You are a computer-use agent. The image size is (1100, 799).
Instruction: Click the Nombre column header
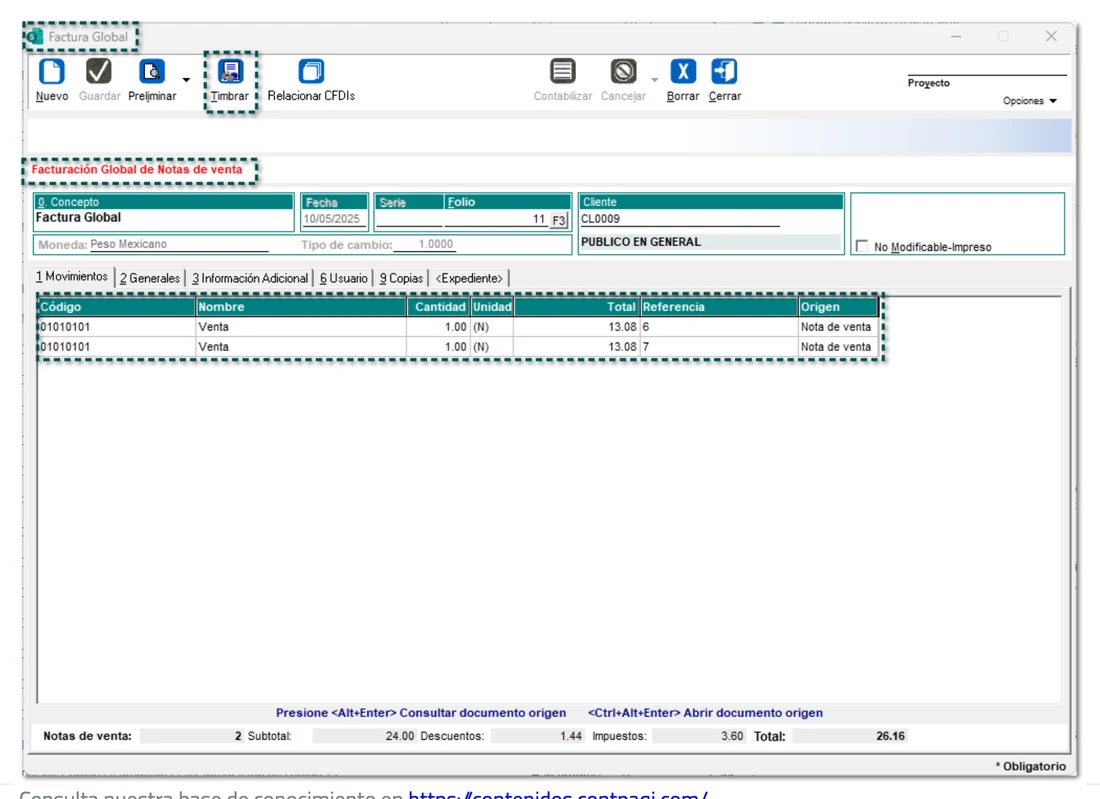tap(301, 307)
